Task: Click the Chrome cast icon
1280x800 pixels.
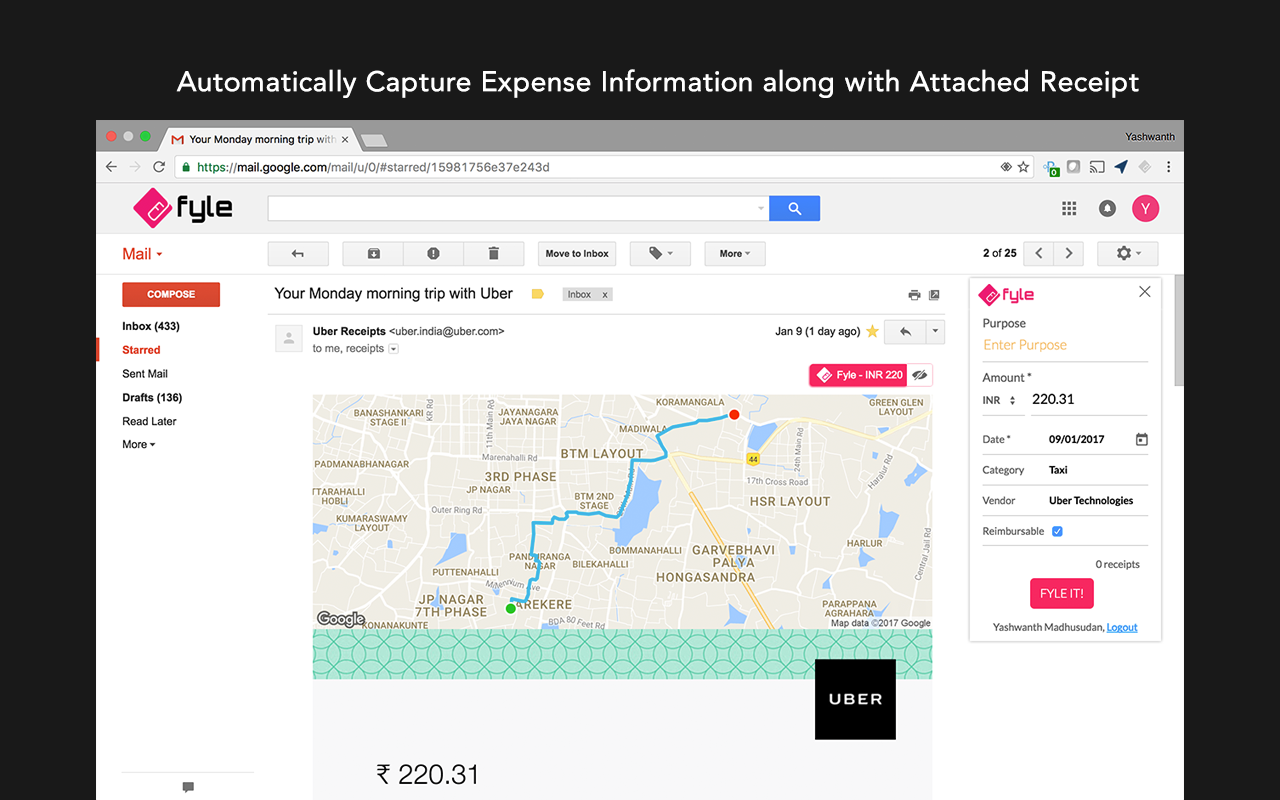Action: [1097, 167]
